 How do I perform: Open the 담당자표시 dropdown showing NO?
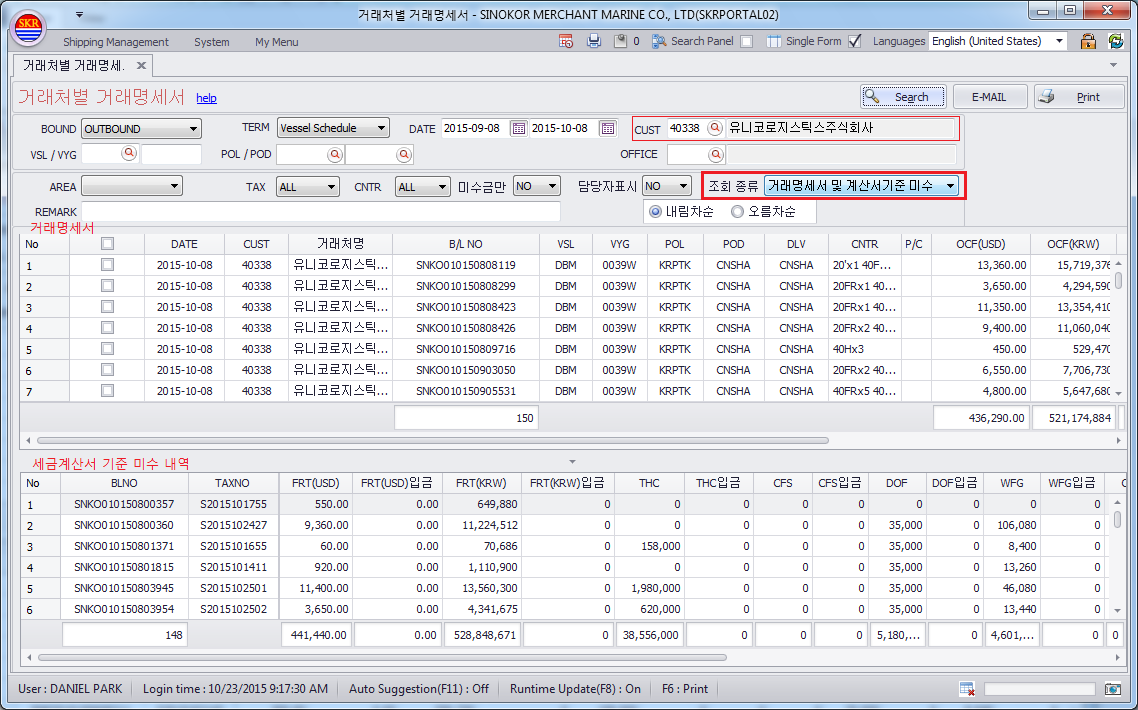[667, 186]
